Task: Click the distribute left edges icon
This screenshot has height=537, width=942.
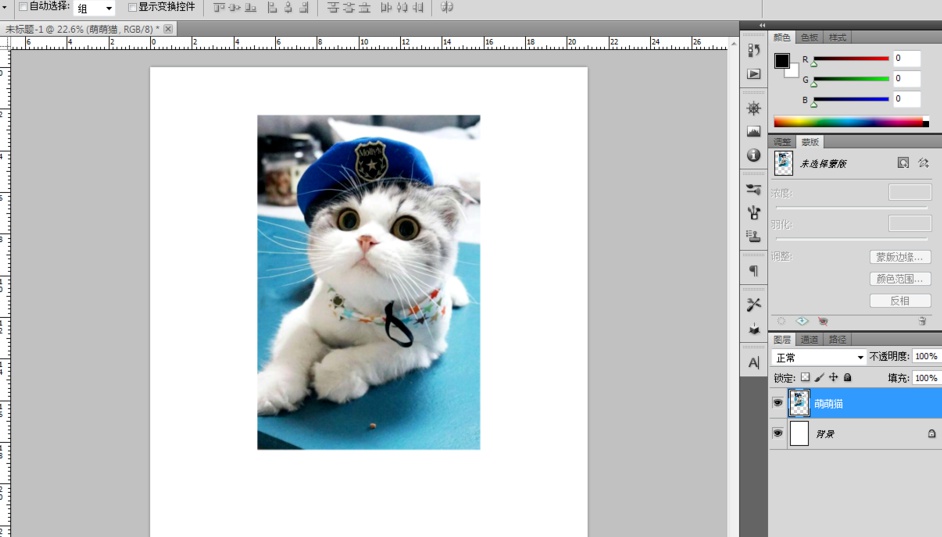Action: [x=386, y=7]
